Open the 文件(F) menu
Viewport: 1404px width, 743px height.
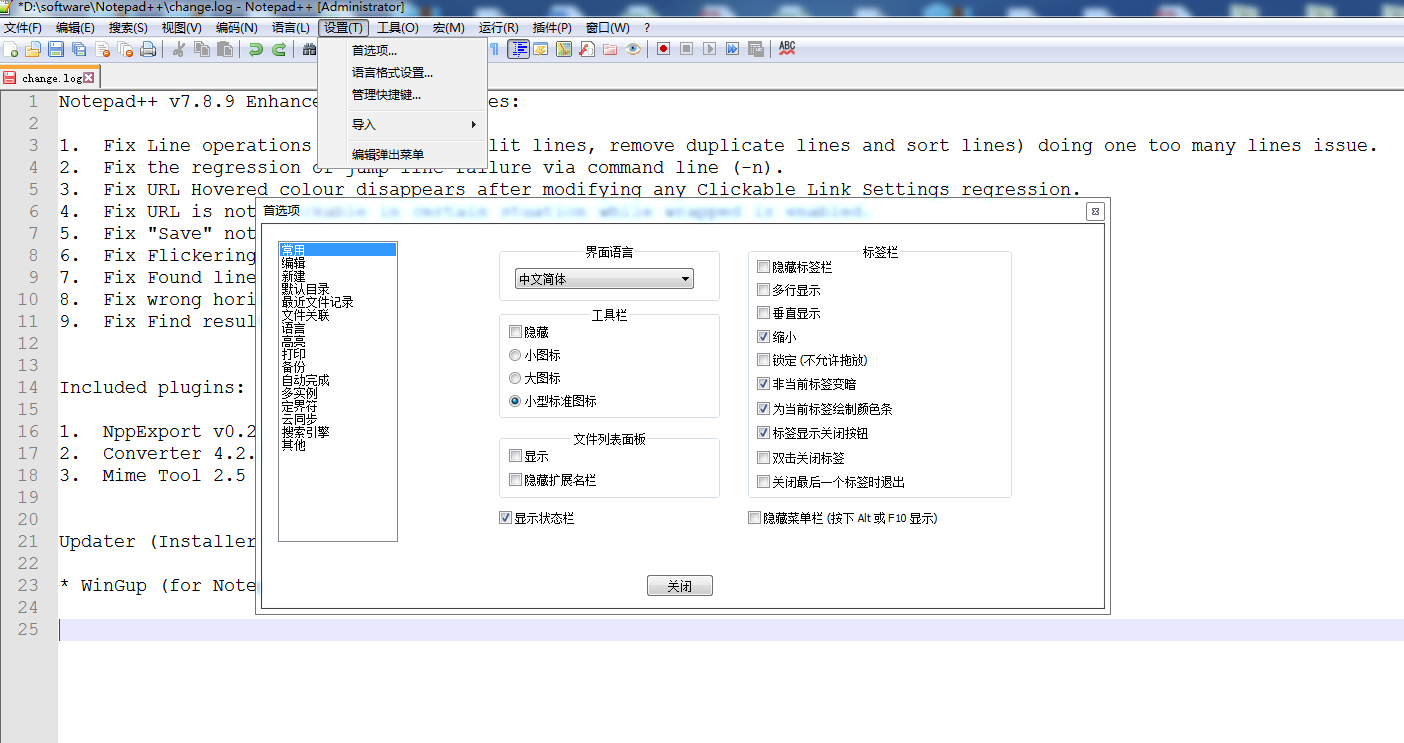23,28
